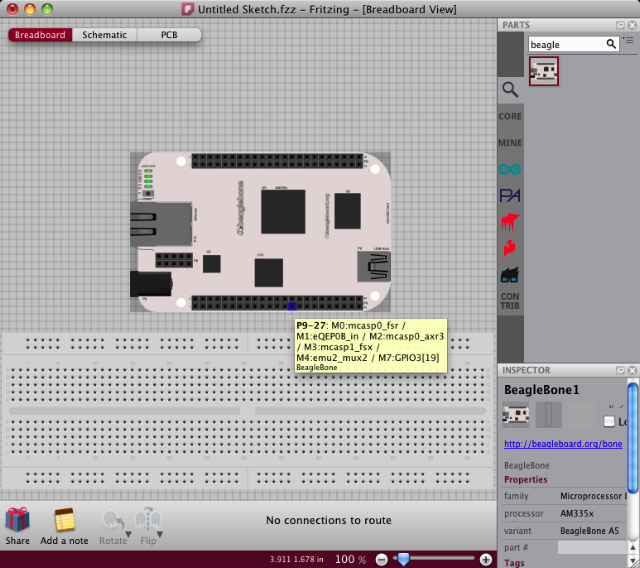This screenshot has width=640, height=568.
Task: Open the Flip options dropdown arrow
Action: pos(160,534)
